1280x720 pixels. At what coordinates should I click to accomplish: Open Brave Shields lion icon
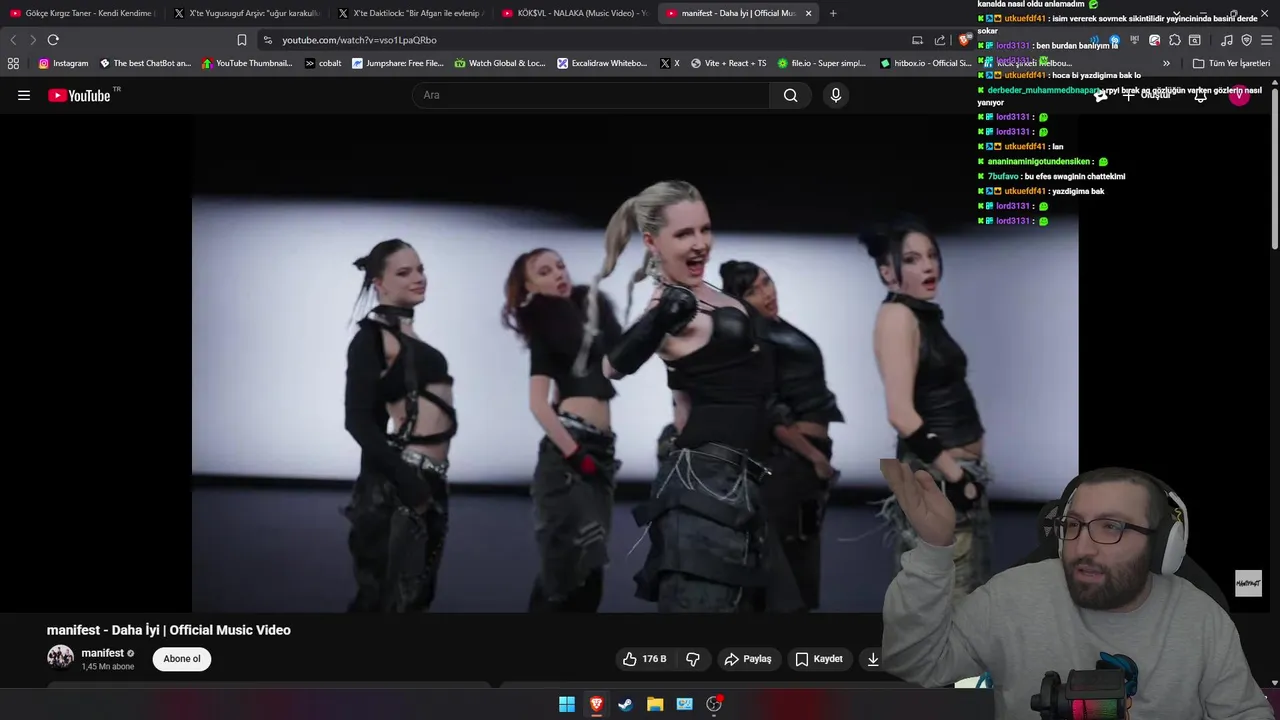pos(964,40)
